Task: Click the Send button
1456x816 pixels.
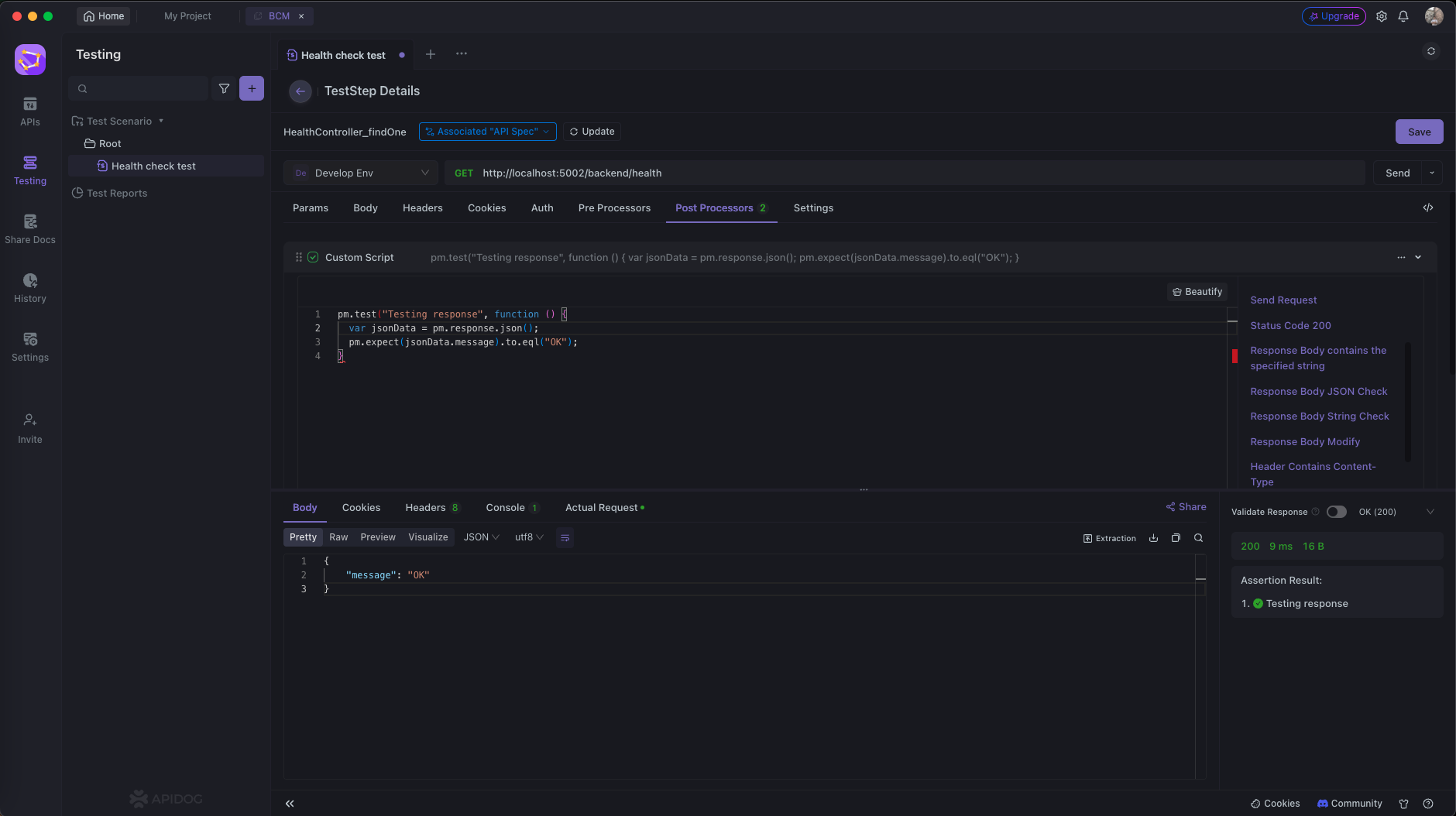Action: 1398,173
